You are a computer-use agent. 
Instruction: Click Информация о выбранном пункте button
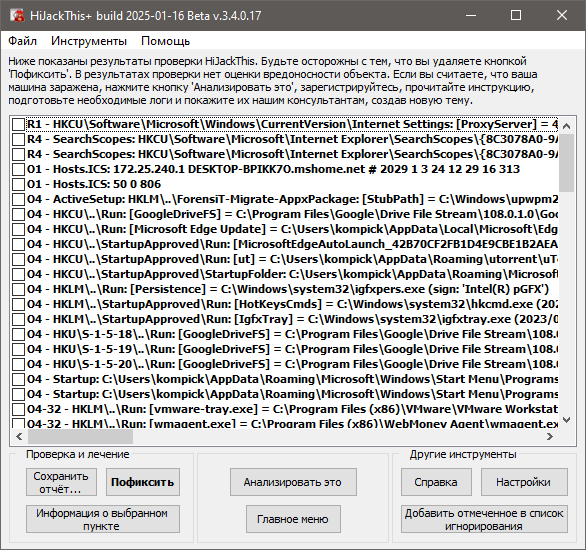pyautogui.click(x=103, y=519)
